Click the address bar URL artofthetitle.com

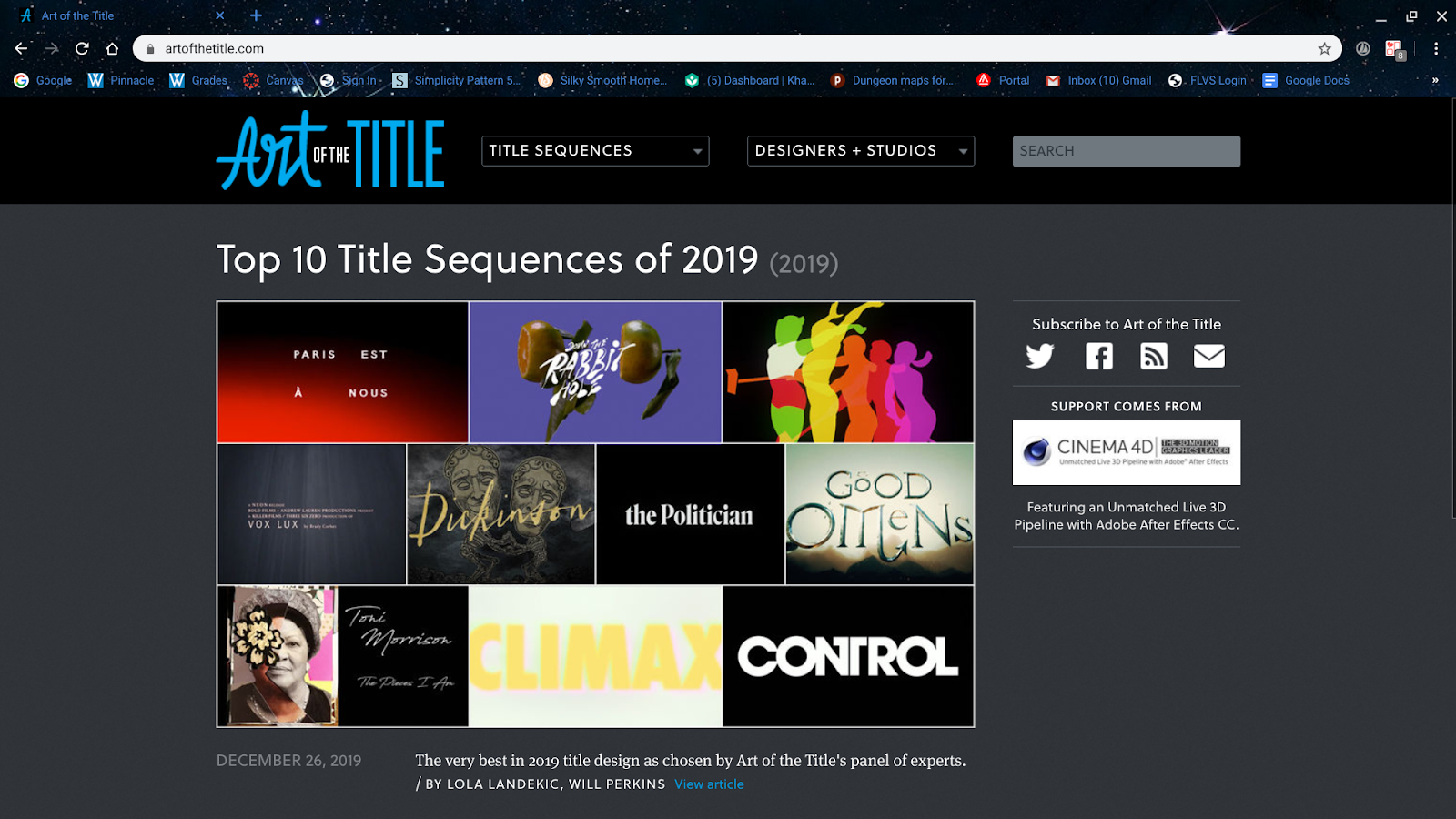tap(214, 48)
